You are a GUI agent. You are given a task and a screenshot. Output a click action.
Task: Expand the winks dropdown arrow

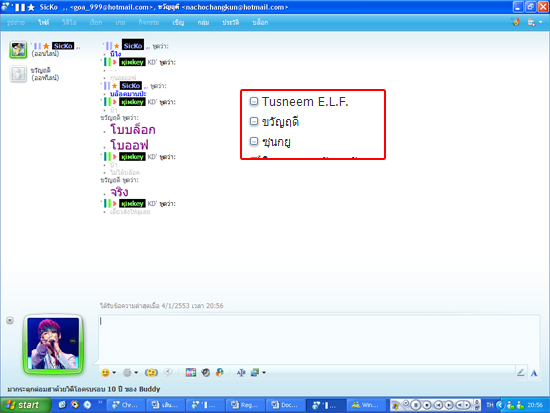click(136, 373)
